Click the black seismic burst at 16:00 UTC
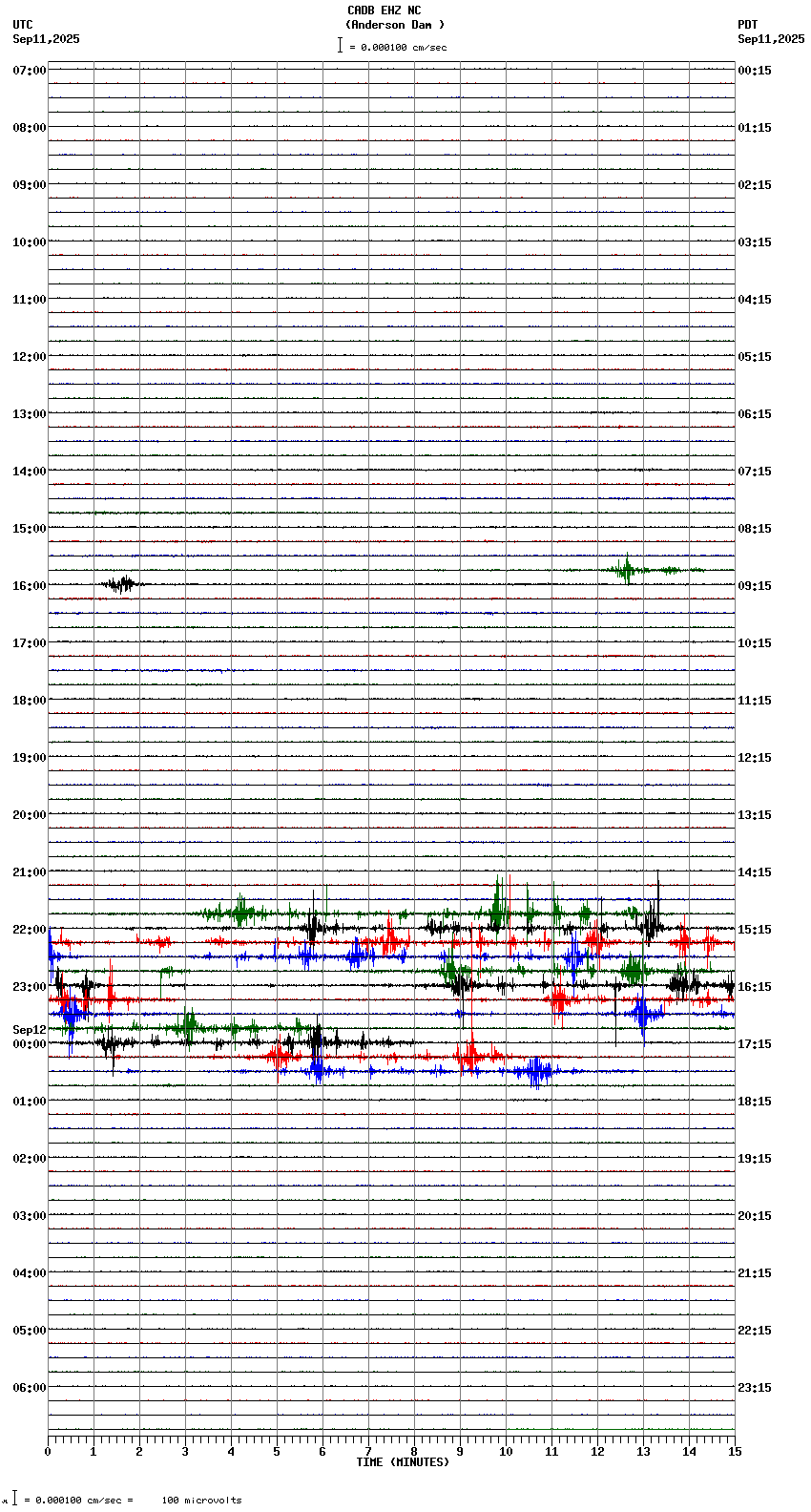Screen dimensions: 811x1512 tap(121, 583)
